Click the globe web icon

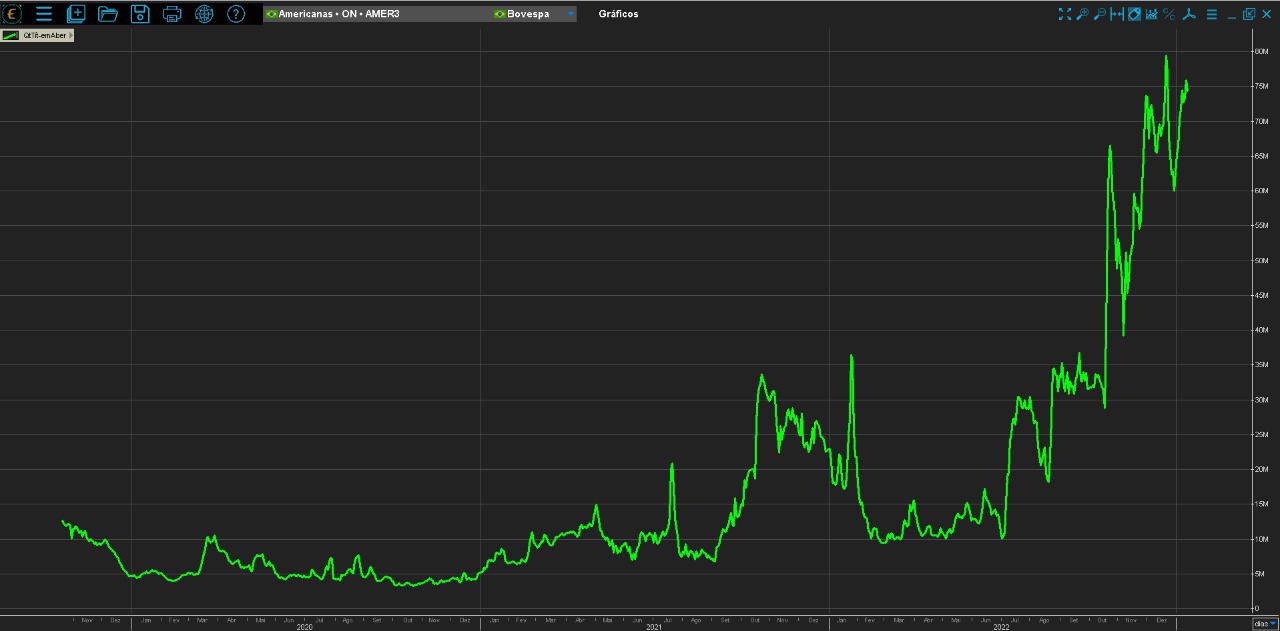[204, 14]
